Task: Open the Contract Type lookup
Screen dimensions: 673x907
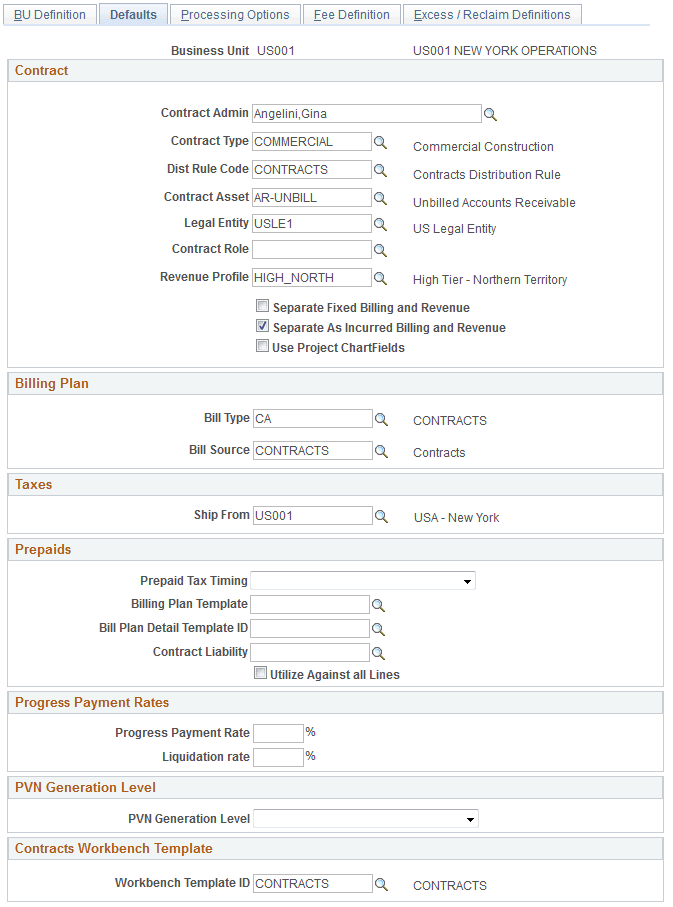Action: 381,142
